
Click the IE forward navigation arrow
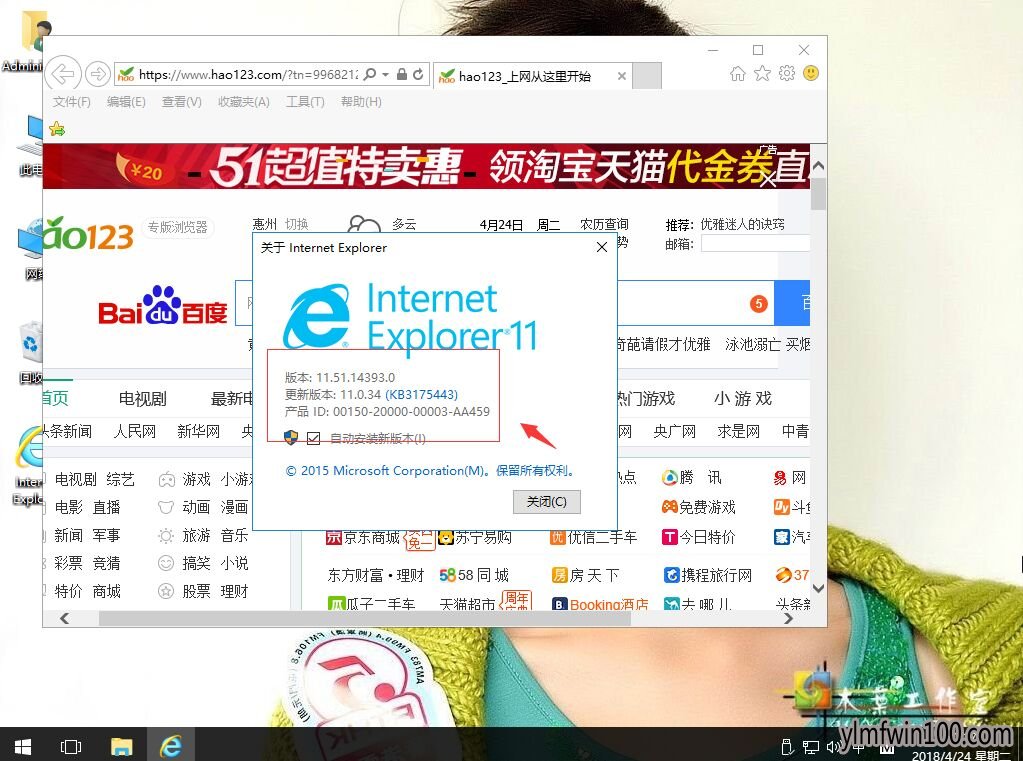[x=98, y=74]
